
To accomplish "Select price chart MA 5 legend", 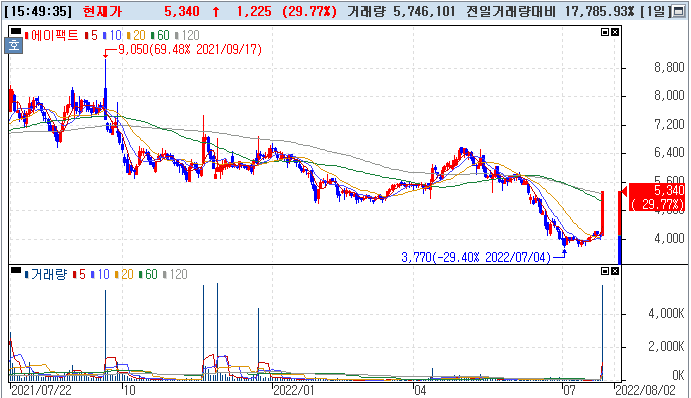I will [x=91, y=35].
